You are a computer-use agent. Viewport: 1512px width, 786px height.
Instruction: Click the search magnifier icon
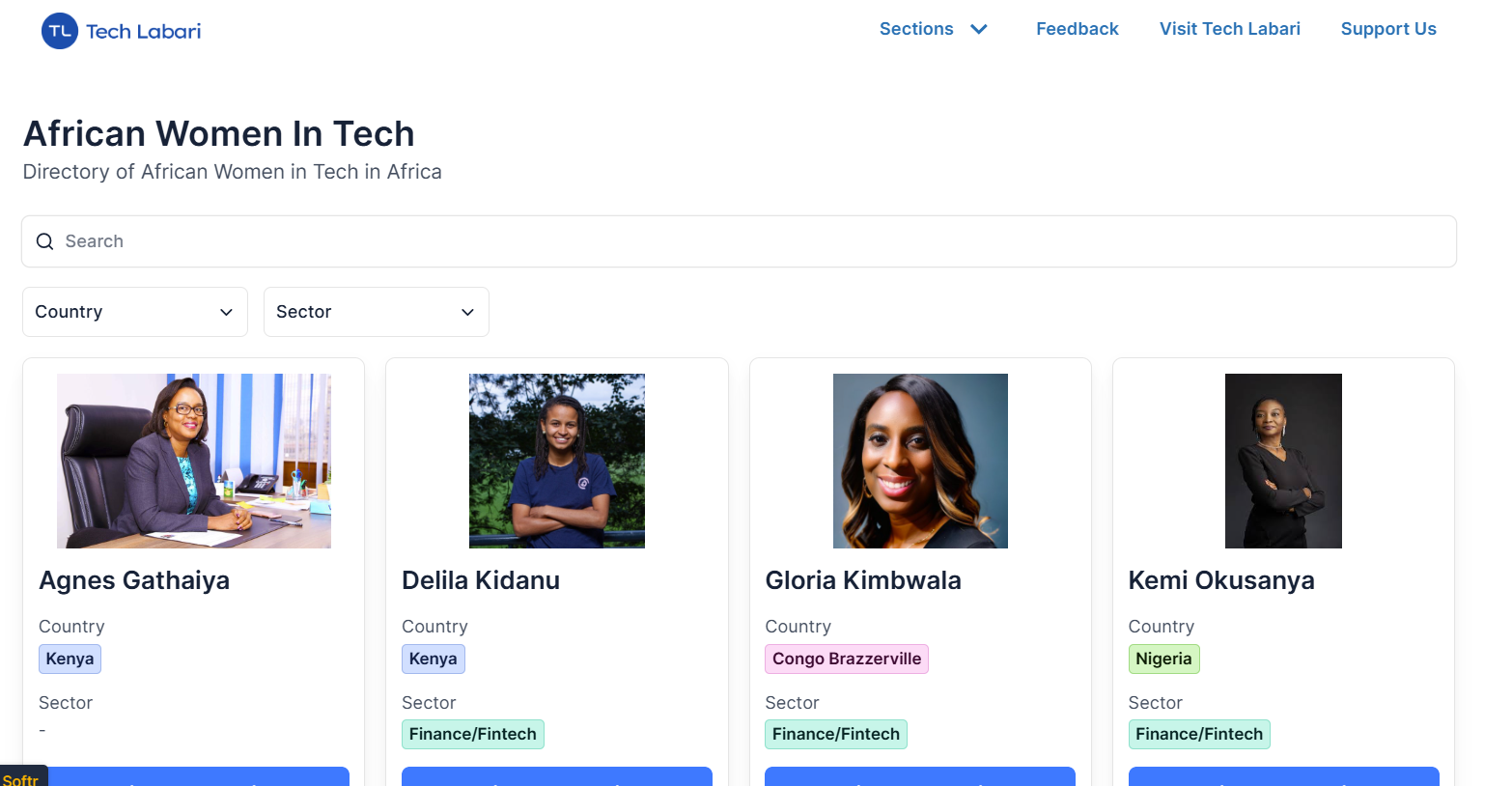tap(44, 241)
